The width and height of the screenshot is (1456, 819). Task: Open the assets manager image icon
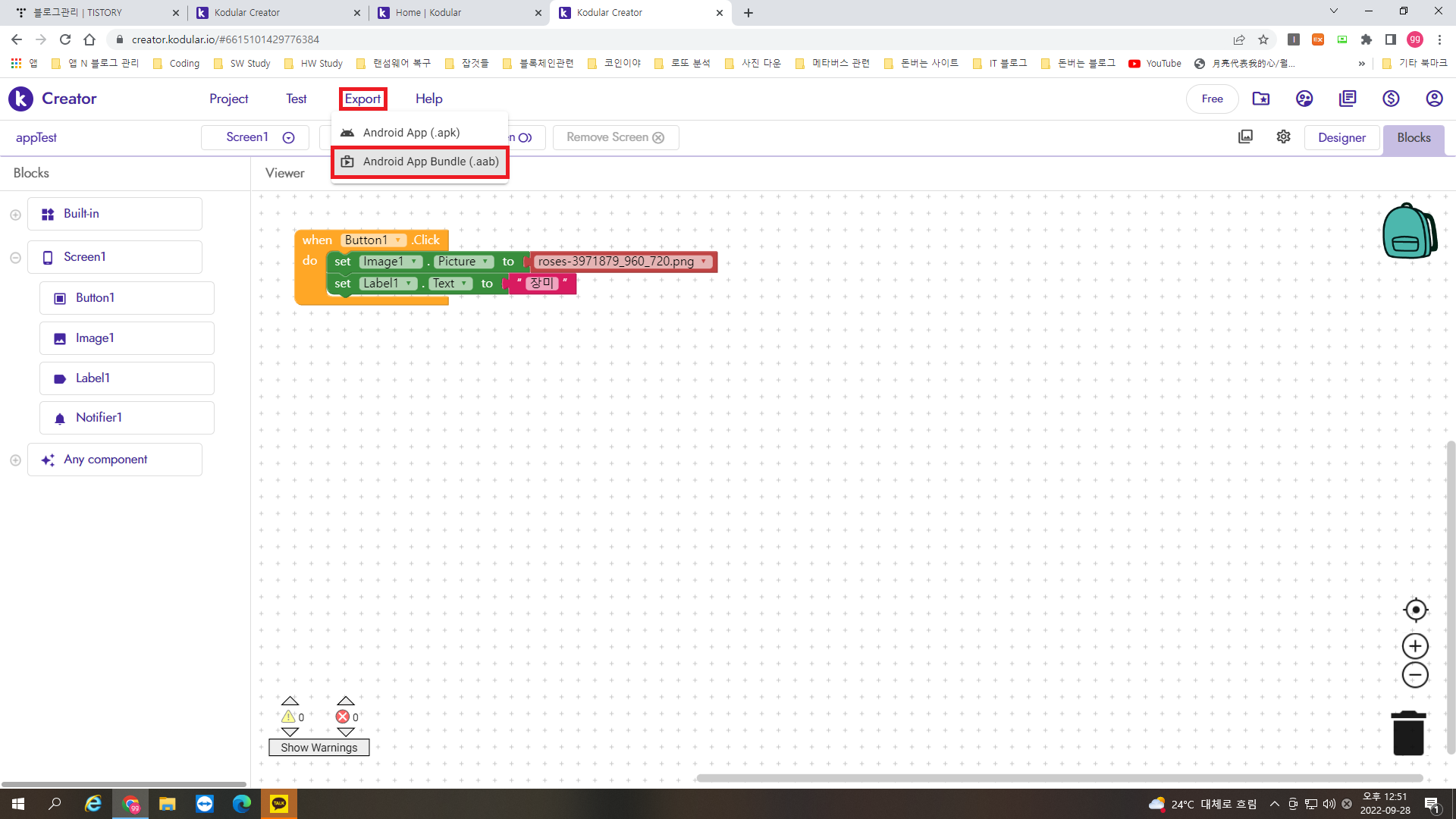1245,136
